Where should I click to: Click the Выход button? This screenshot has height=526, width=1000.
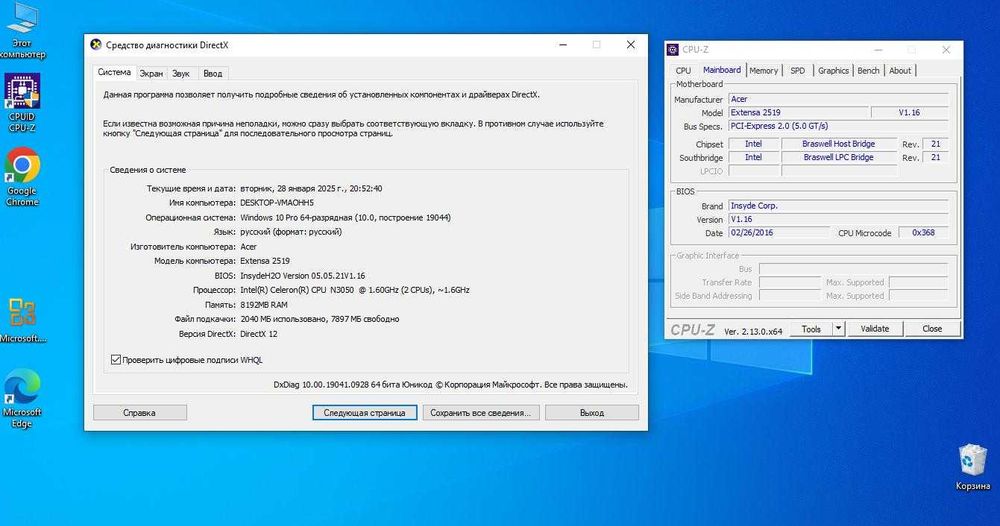(x=591, y=413)
